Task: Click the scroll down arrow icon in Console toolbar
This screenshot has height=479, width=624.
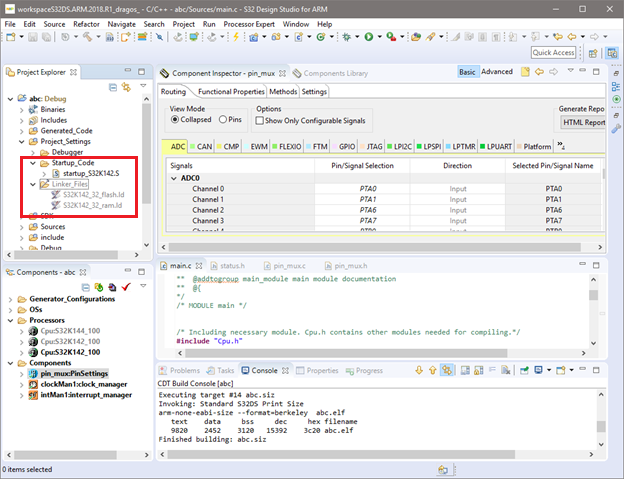Action: [419, 370]
